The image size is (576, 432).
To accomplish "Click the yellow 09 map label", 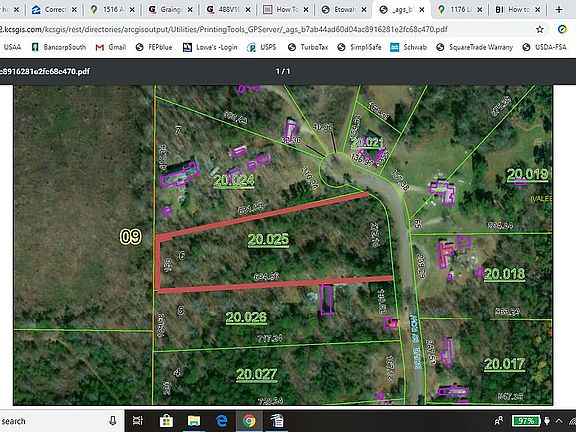I will [x=130, y=237].
